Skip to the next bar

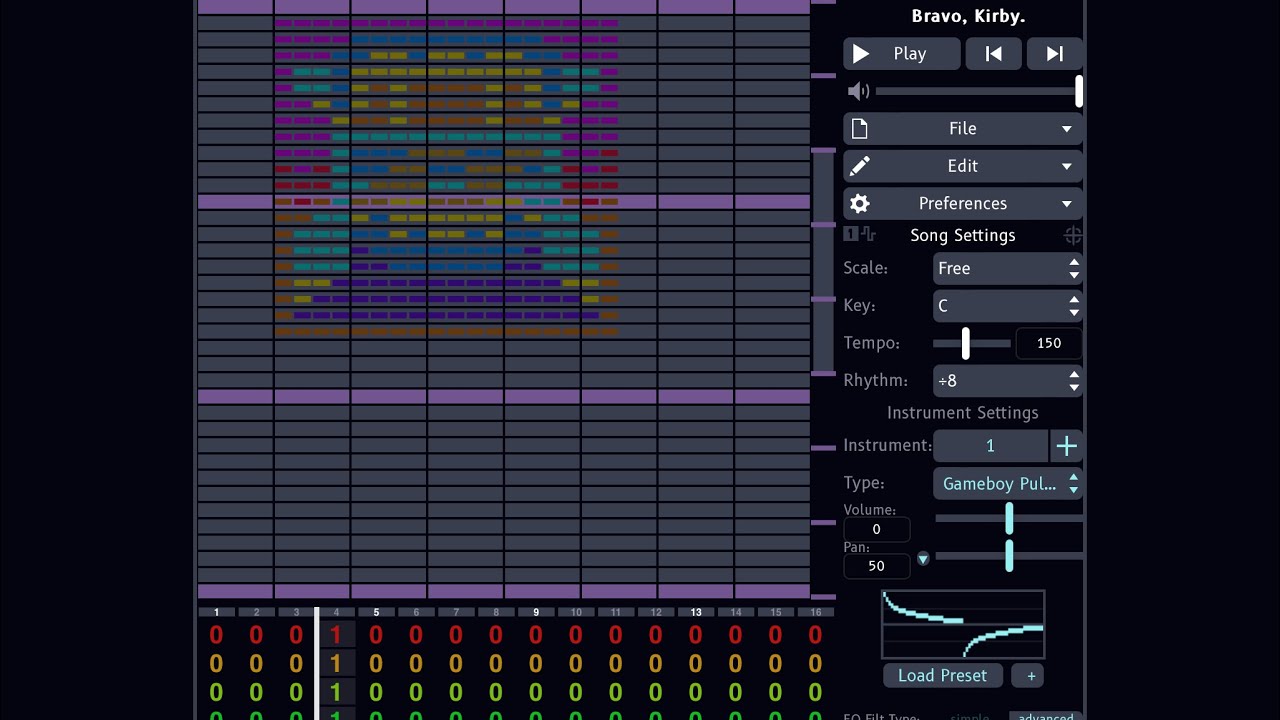pos(1055,54)
